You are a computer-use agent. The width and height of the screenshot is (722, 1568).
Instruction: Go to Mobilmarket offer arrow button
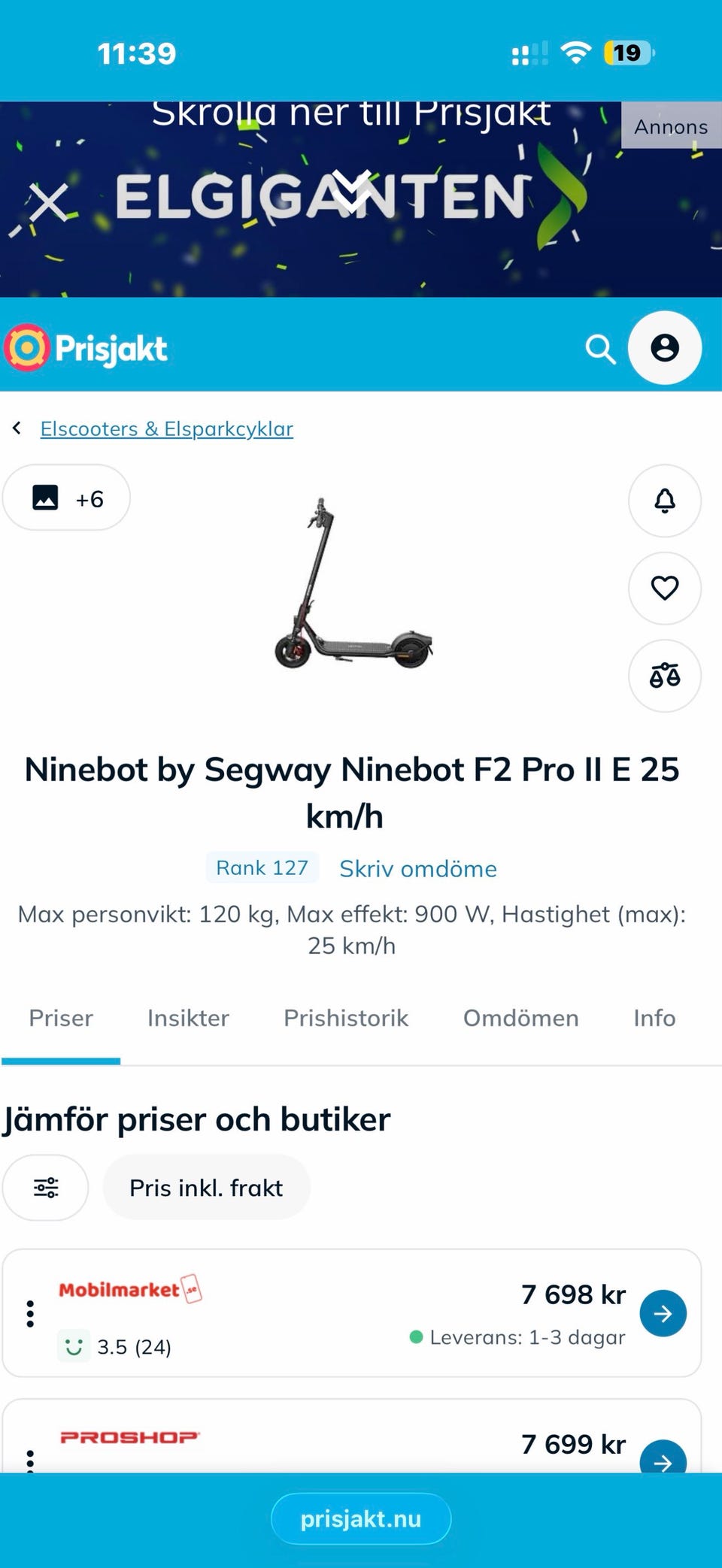(x=663, y=1313)
